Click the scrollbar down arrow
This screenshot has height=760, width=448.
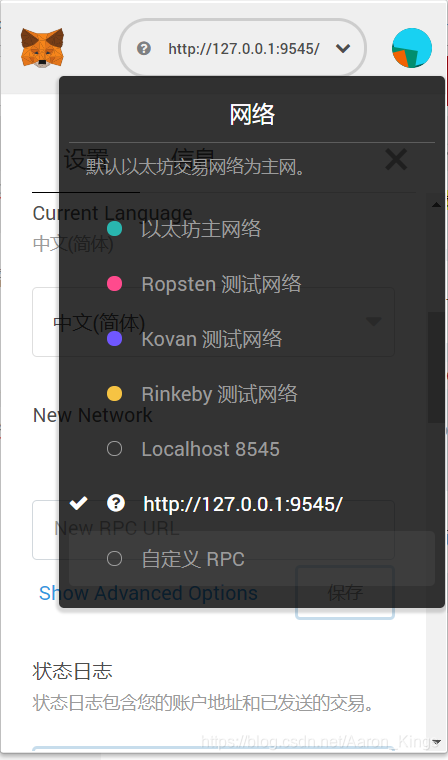click(x=436, y=742)
